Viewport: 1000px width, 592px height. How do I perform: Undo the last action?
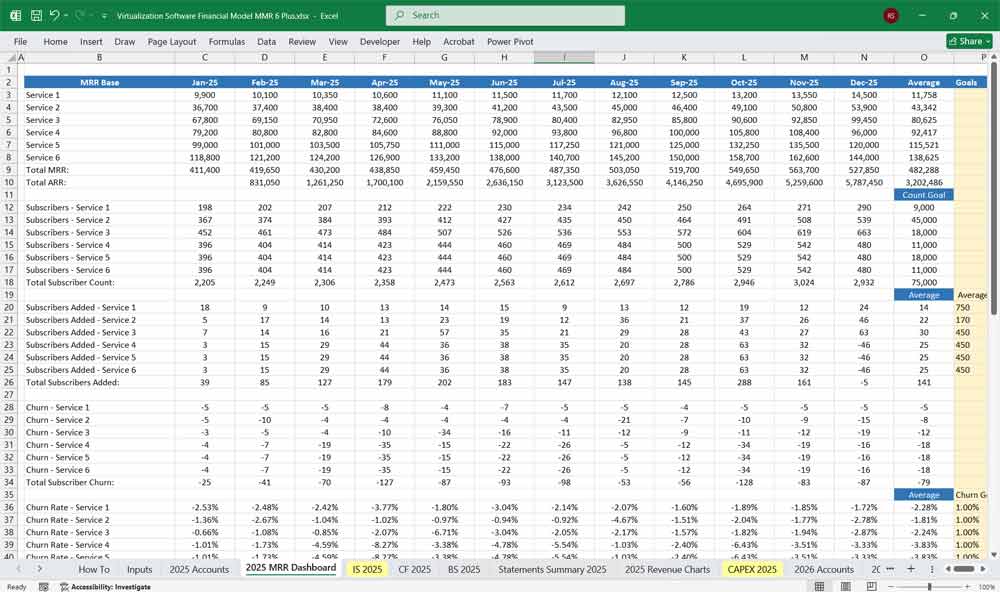coord(55,15)
